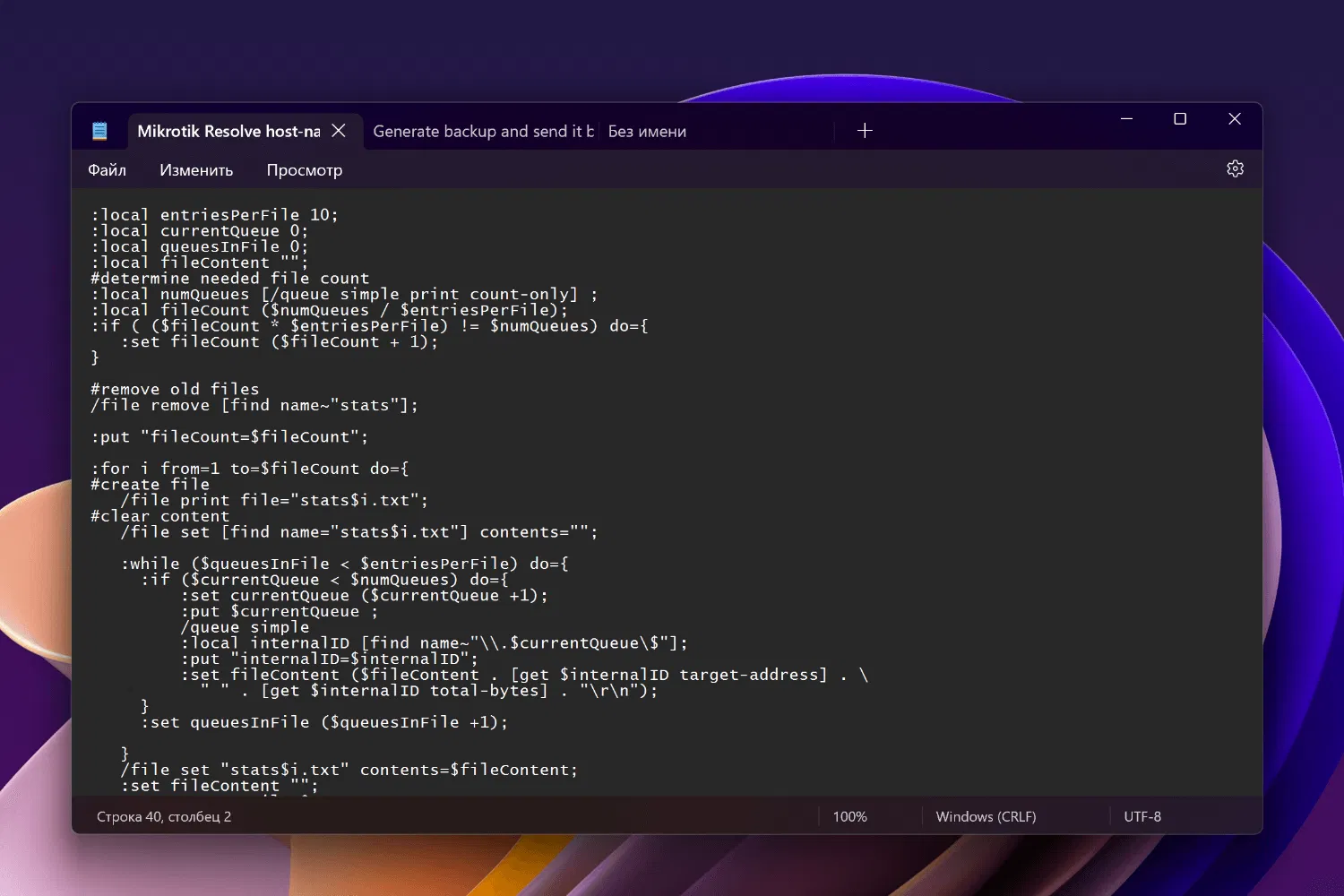Screen dimensions: 1344x896
Task: Minimize the Notepad window
Action: pos(1127,118)
